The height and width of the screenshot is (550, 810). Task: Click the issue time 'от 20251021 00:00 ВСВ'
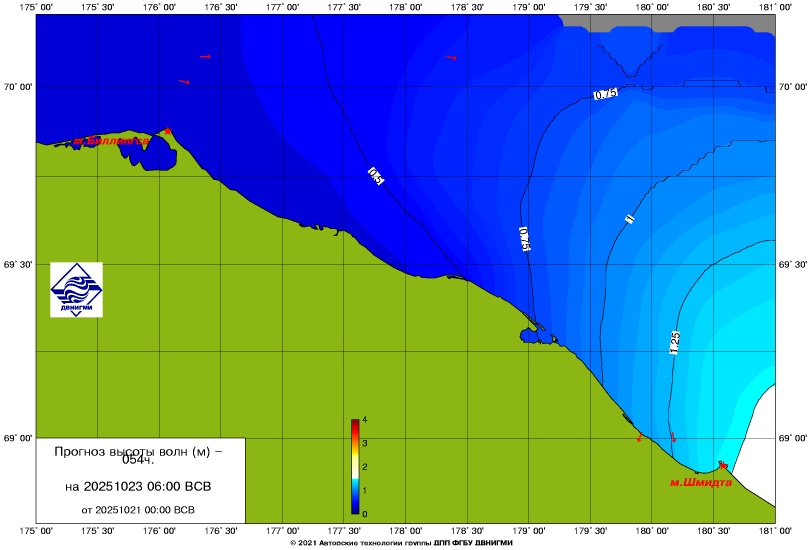point(137,509)
